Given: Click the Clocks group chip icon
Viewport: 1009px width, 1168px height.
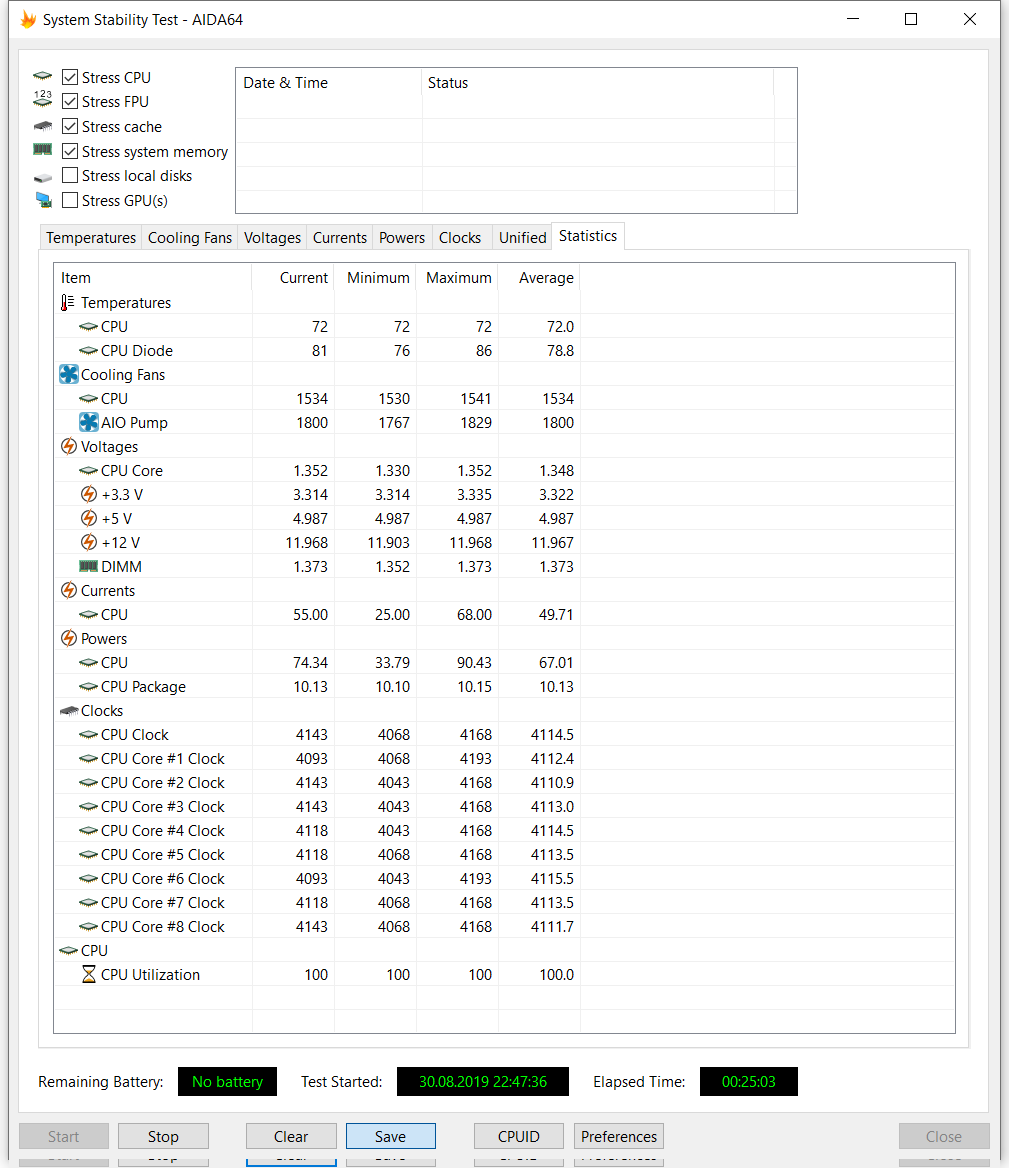Looking at the screenshot, I should [69, 711].
